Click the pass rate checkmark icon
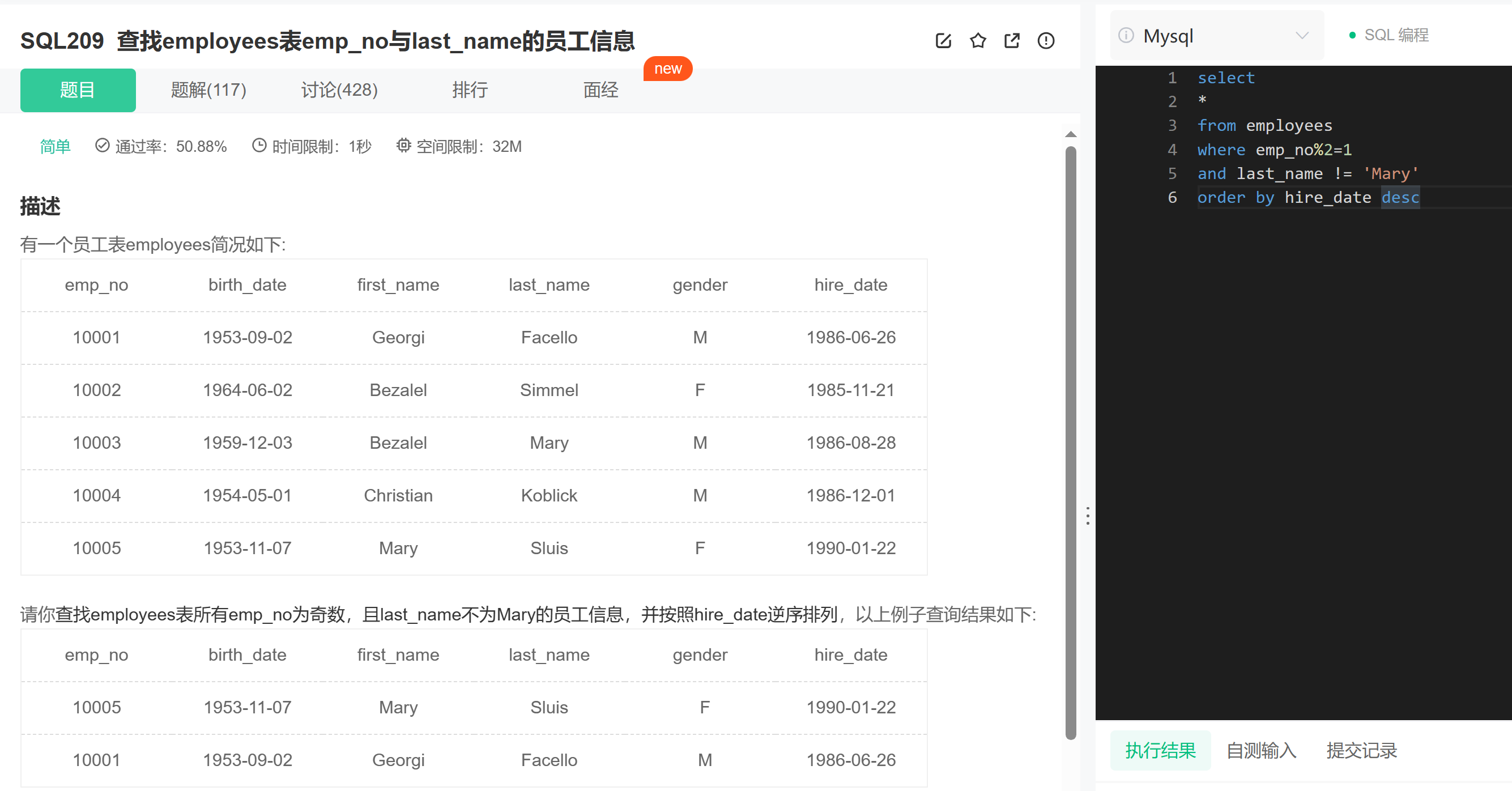Screen dimensions: 1512x791 pos(102,145)
